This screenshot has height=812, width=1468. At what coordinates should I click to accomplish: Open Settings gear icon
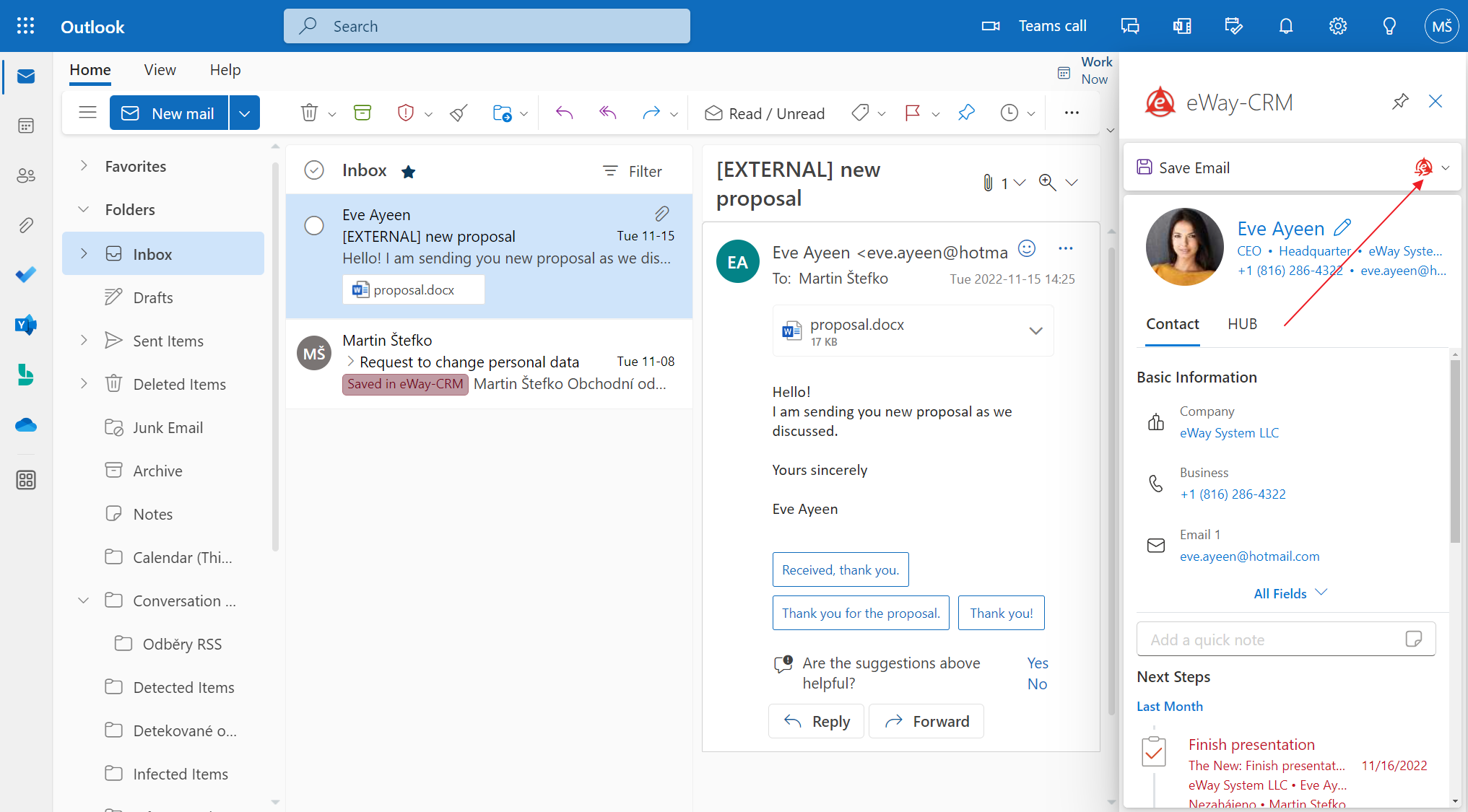(x=1338, y=26)
